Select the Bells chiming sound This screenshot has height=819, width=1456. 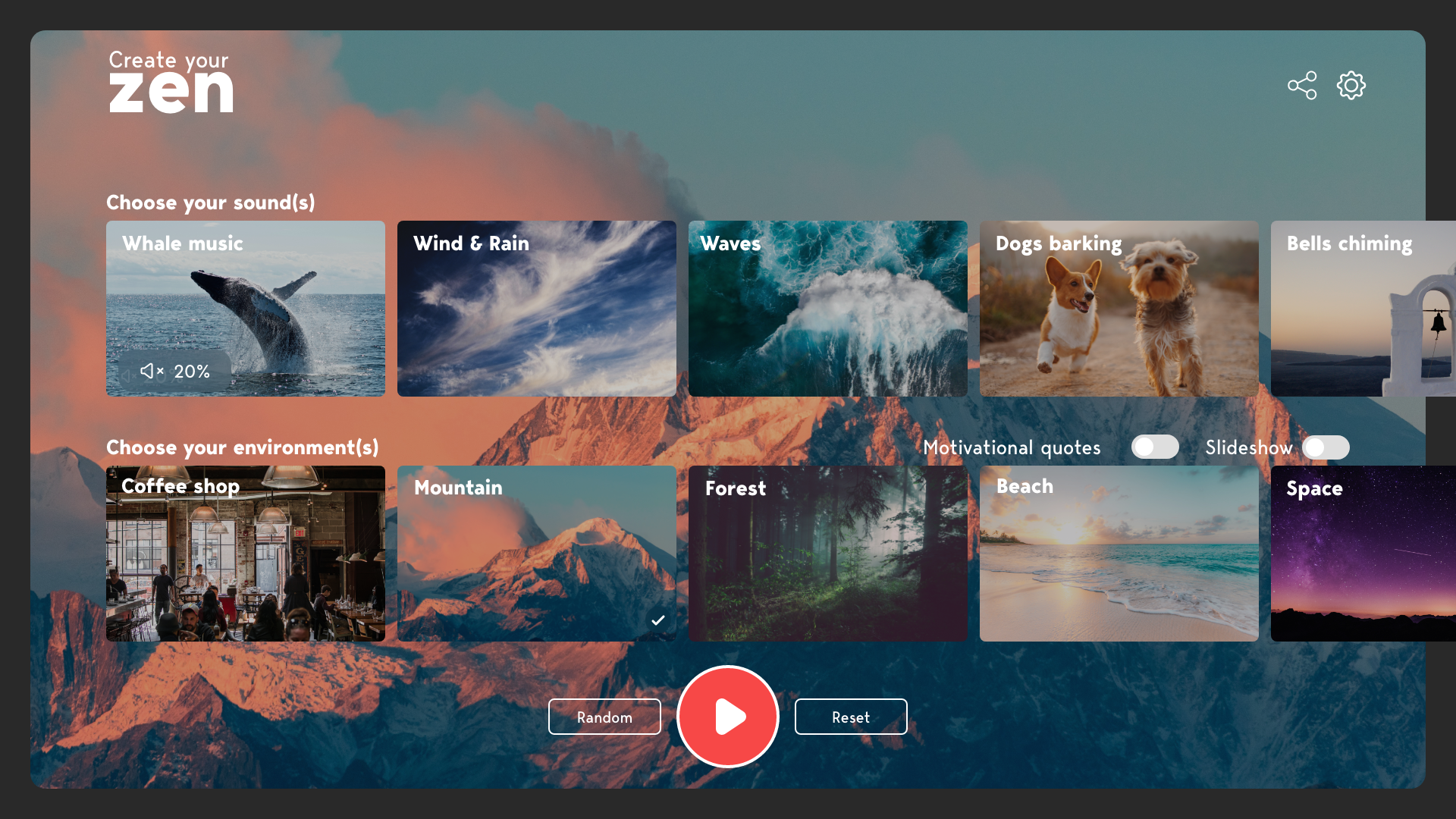1365,309
